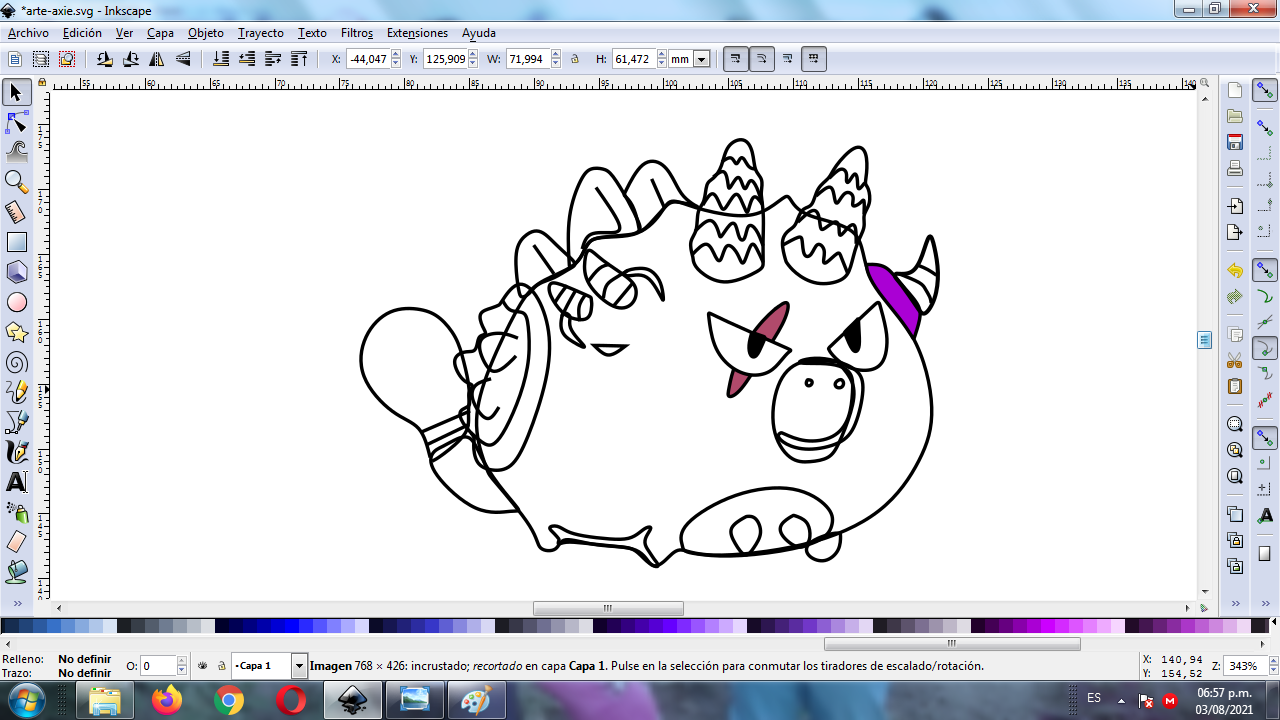1280x720 pixels.
Task: Select the Text tool in toolbox
Action: coord(16,482)
